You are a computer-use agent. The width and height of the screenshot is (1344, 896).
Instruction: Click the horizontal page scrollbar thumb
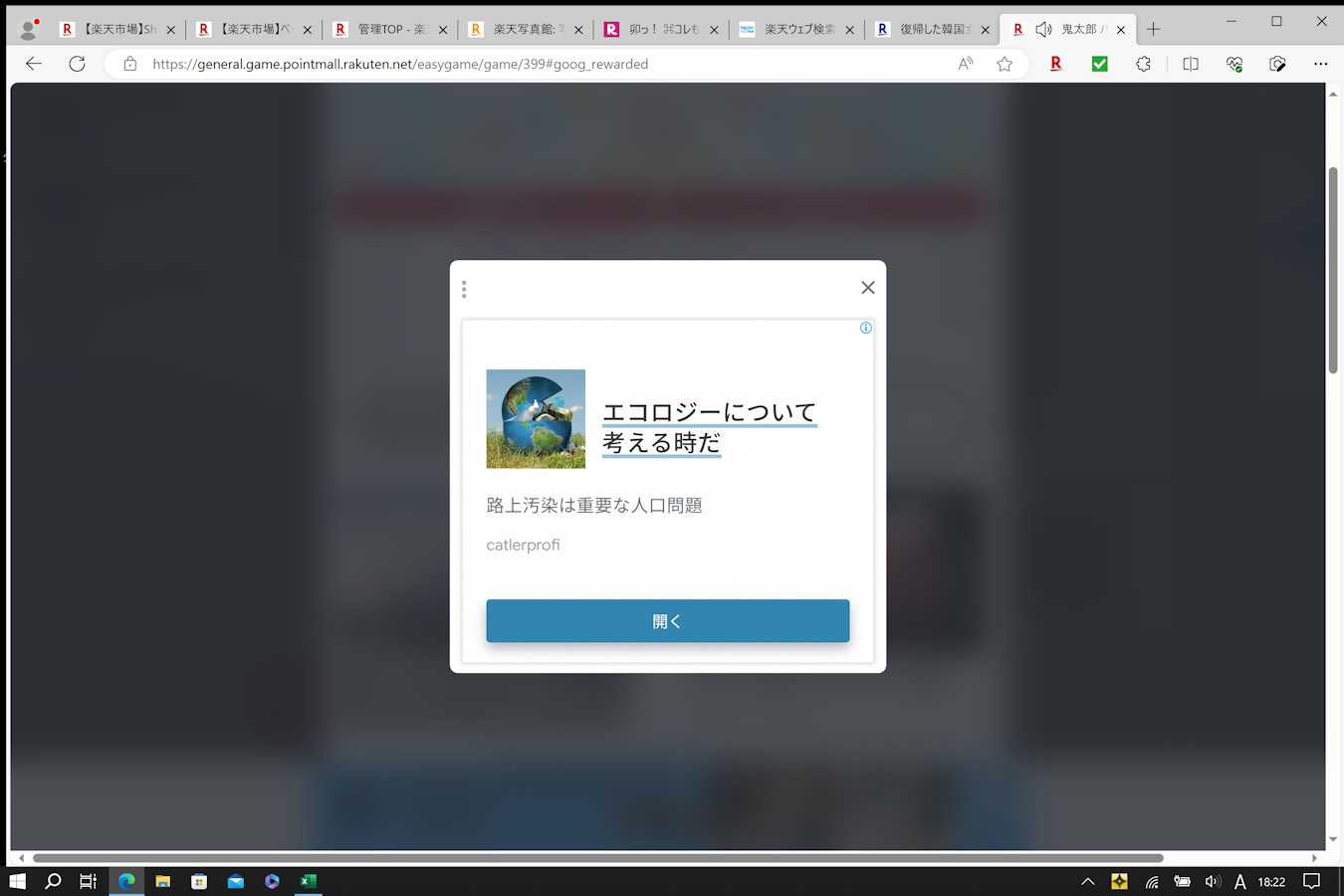click(x=597, y=858)
